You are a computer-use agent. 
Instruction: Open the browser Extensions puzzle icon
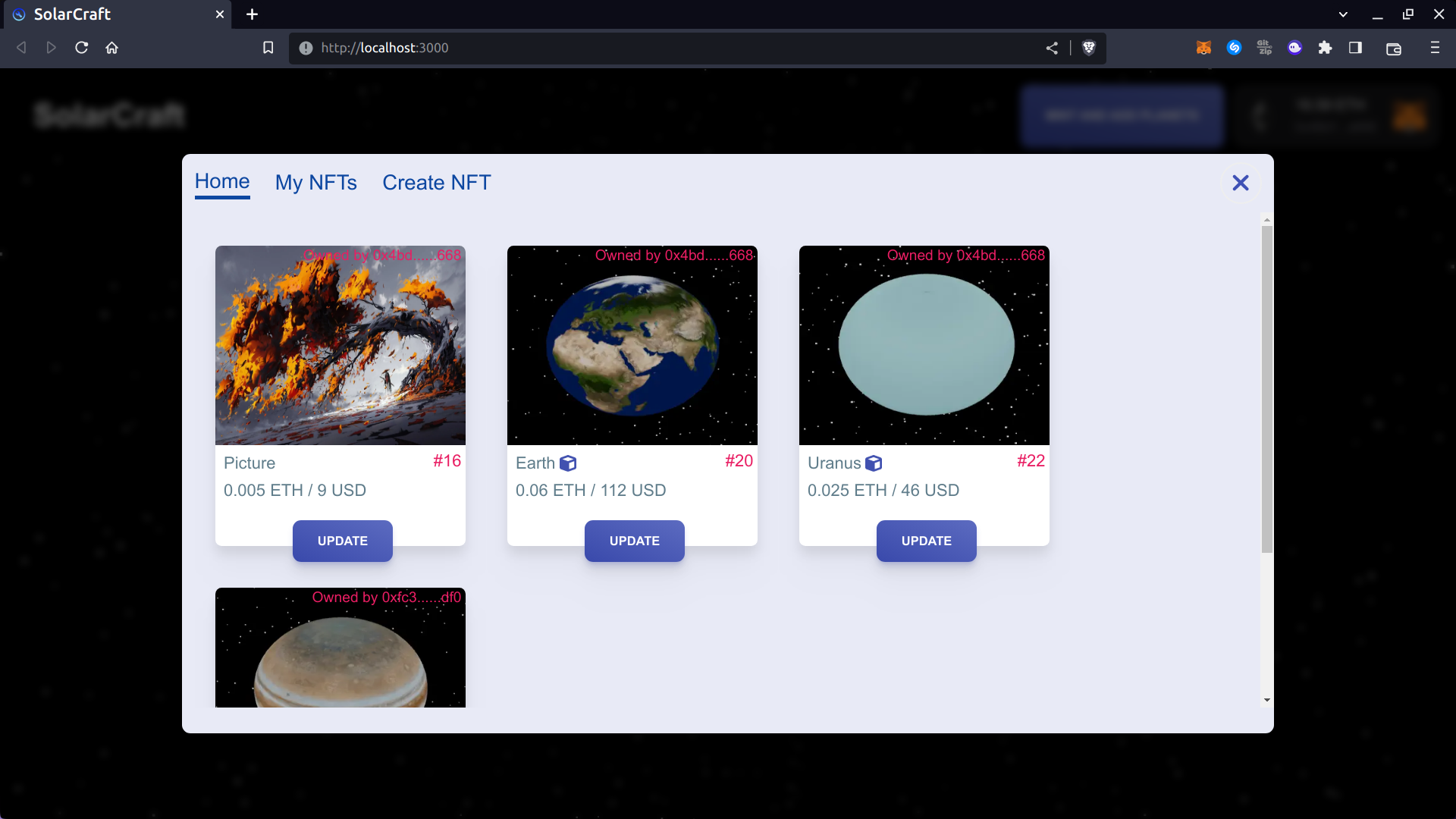point(1325,48)
